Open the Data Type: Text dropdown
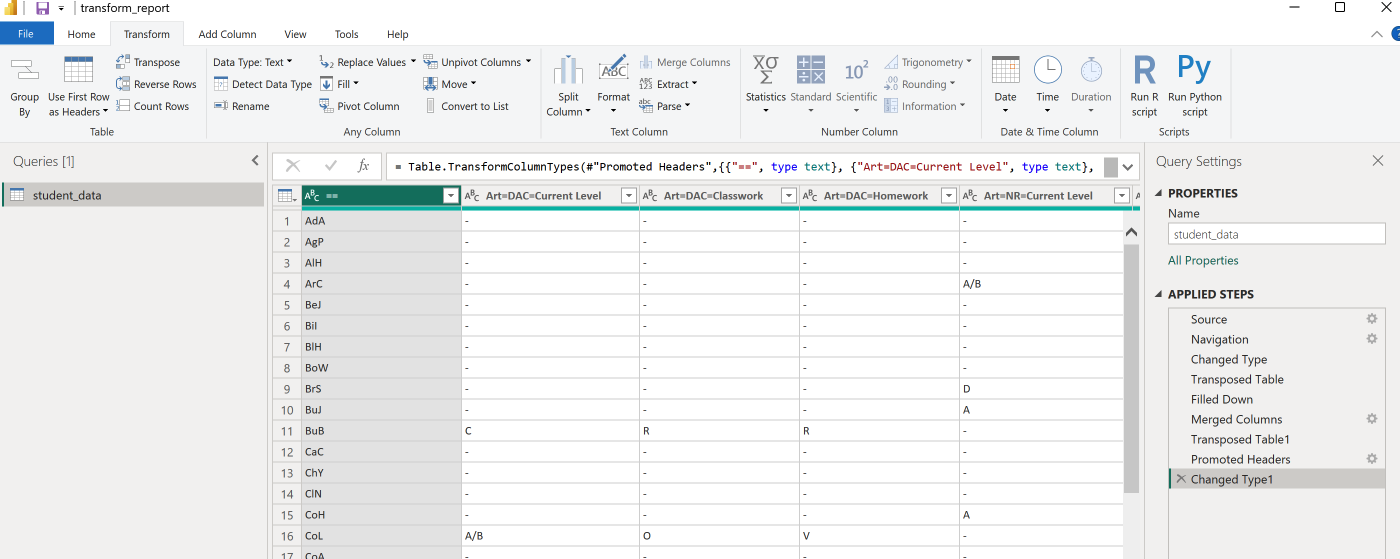The image size is (1400, 559). coord(252,62)
